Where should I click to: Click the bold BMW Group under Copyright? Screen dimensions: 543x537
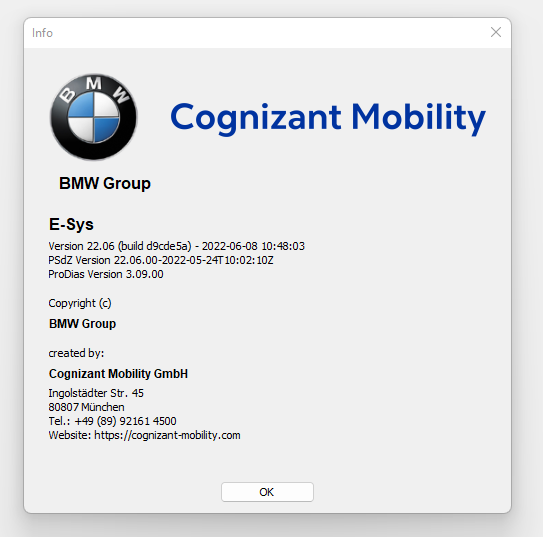point(82,324)
